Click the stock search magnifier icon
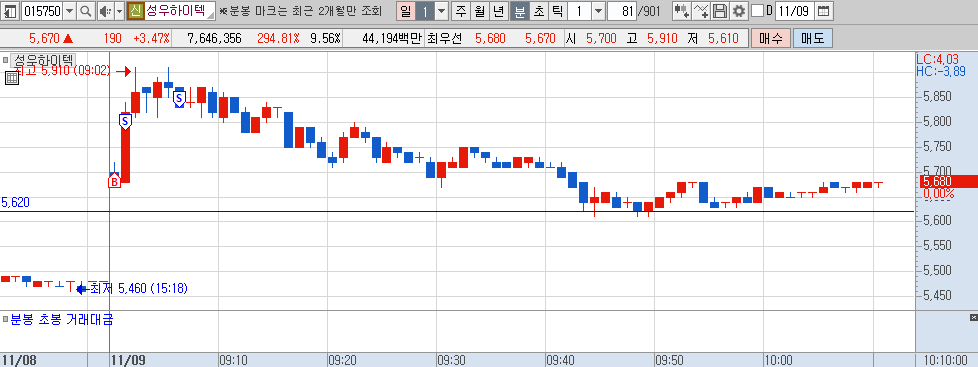The image size is (978, 367). pos(86,11)
